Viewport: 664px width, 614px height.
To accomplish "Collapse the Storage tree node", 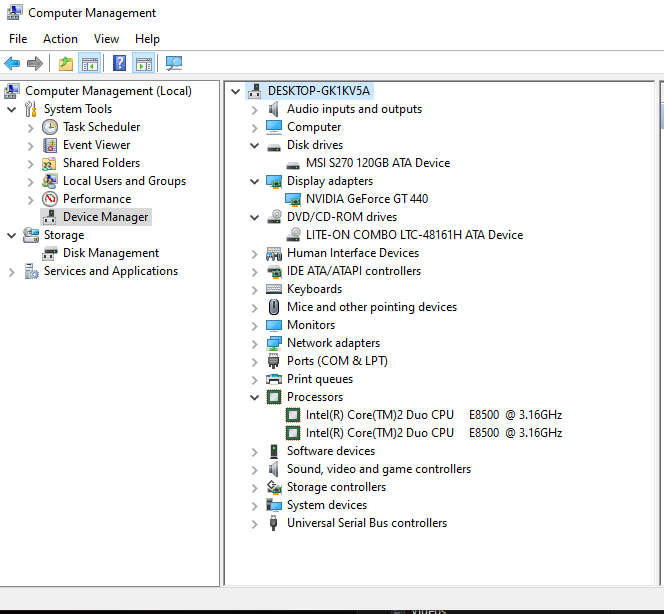I will (12, 235).
